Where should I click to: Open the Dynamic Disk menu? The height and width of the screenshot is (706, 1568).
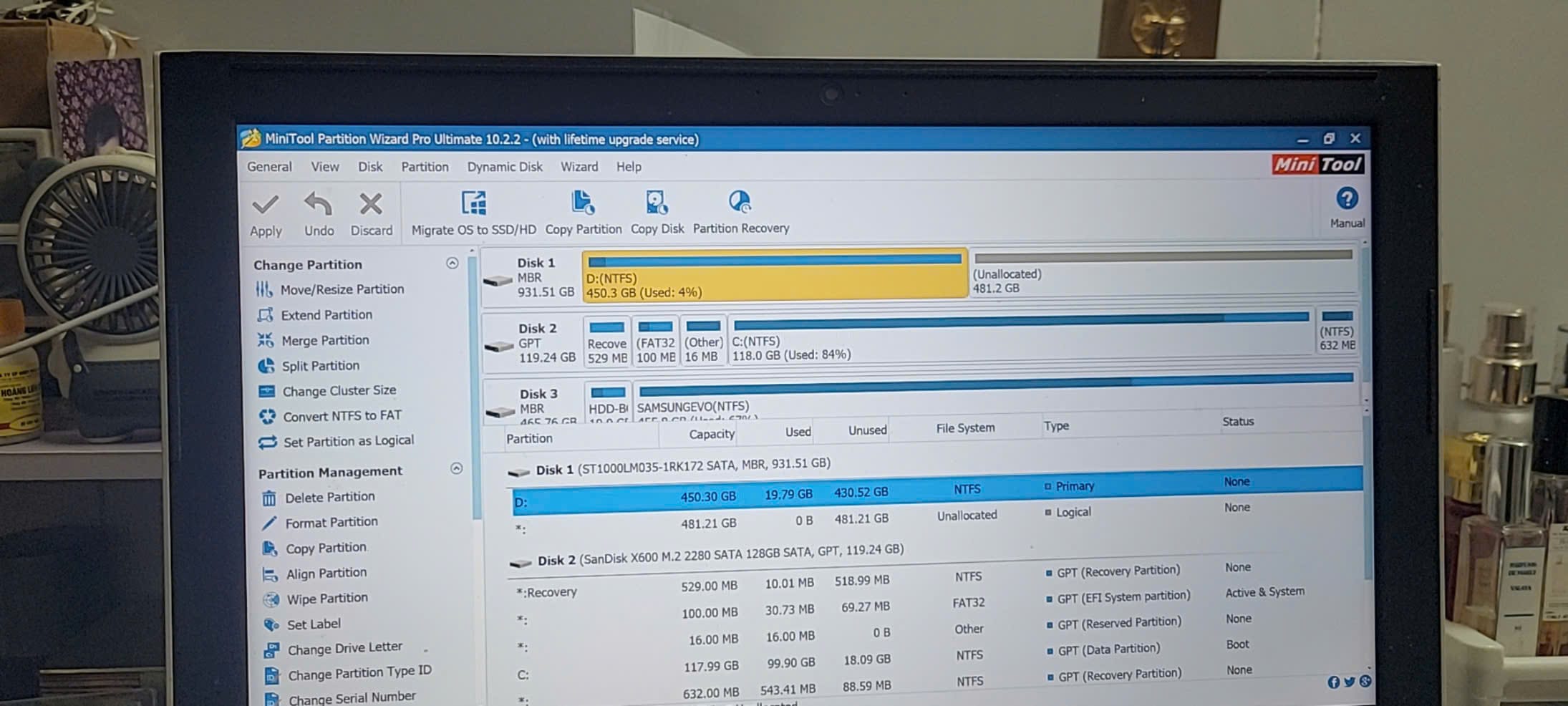coord(505,167)
